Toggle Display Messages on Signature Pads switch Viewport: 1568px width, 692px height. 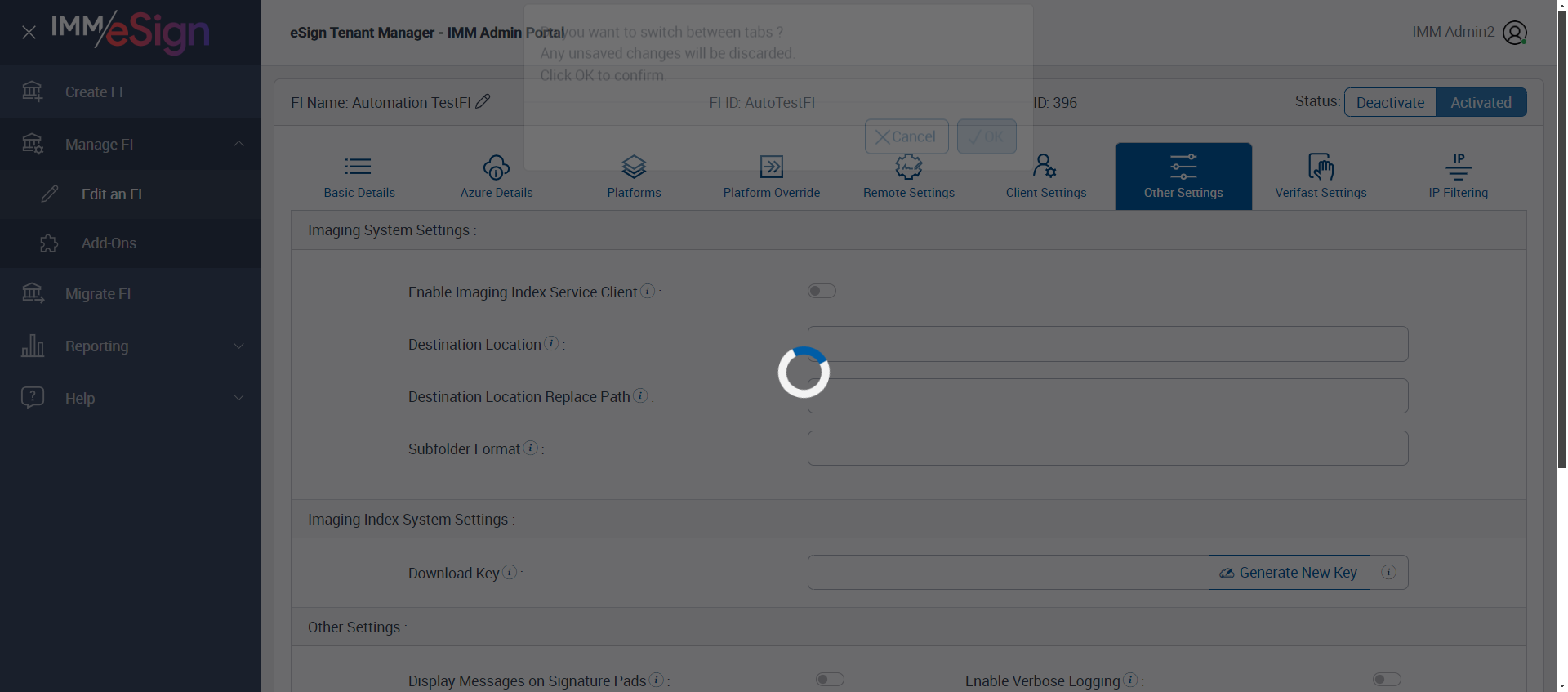(x=830, y=680)
